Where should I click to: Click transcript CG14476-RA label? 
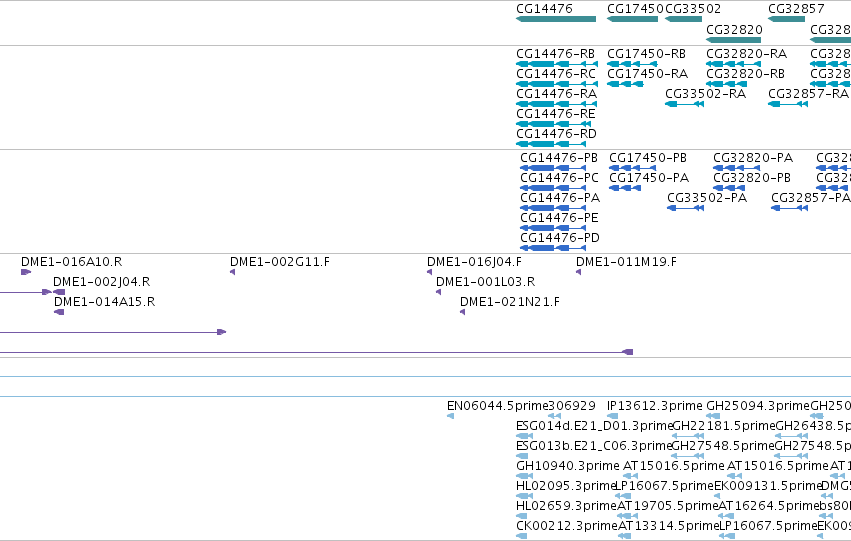pos(556,94)
